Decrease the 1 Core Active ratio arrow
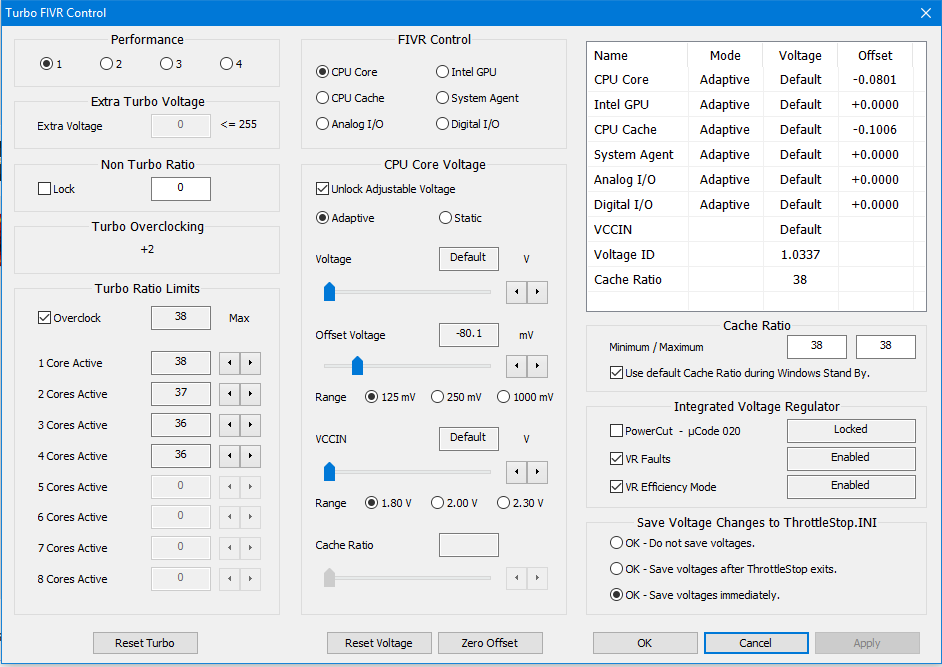 pyautogui.click(x=229, y=363)
